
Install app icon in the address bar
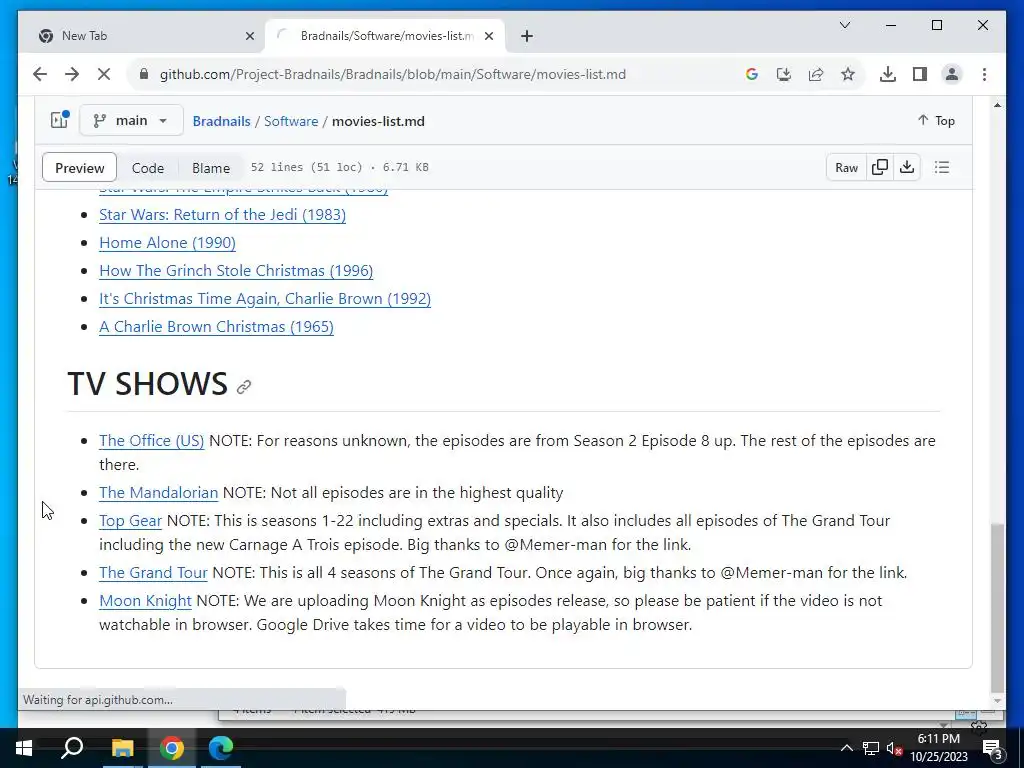784,74
